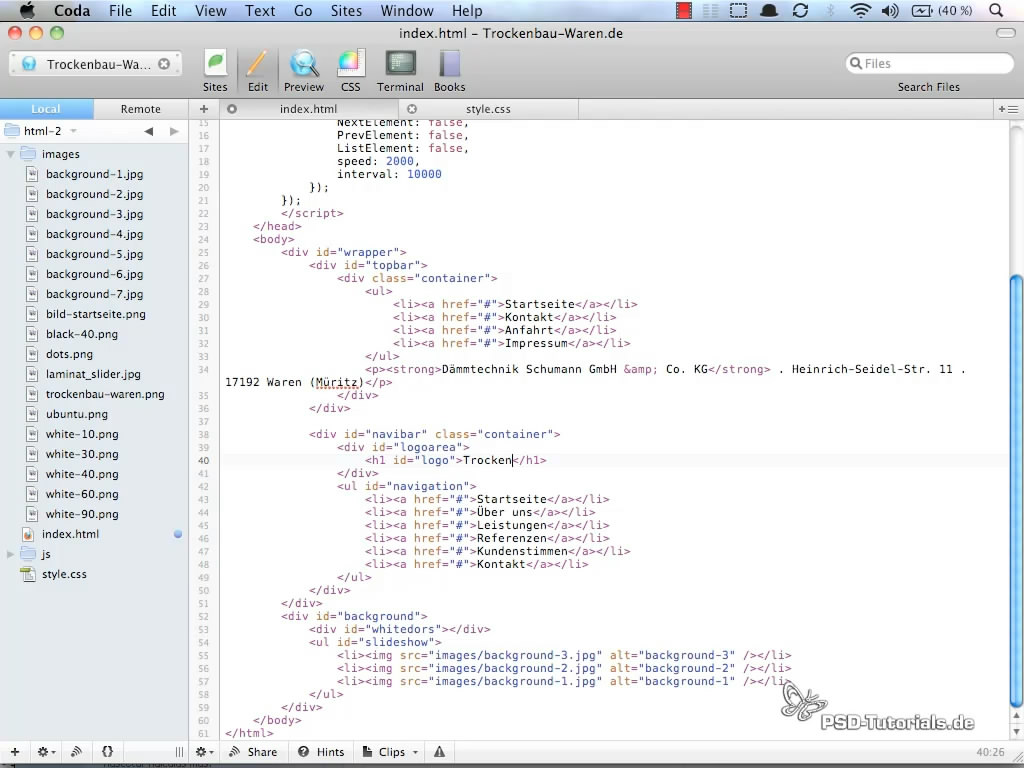Collapse the images folder
1024x768 pixels.
(10, 154)
